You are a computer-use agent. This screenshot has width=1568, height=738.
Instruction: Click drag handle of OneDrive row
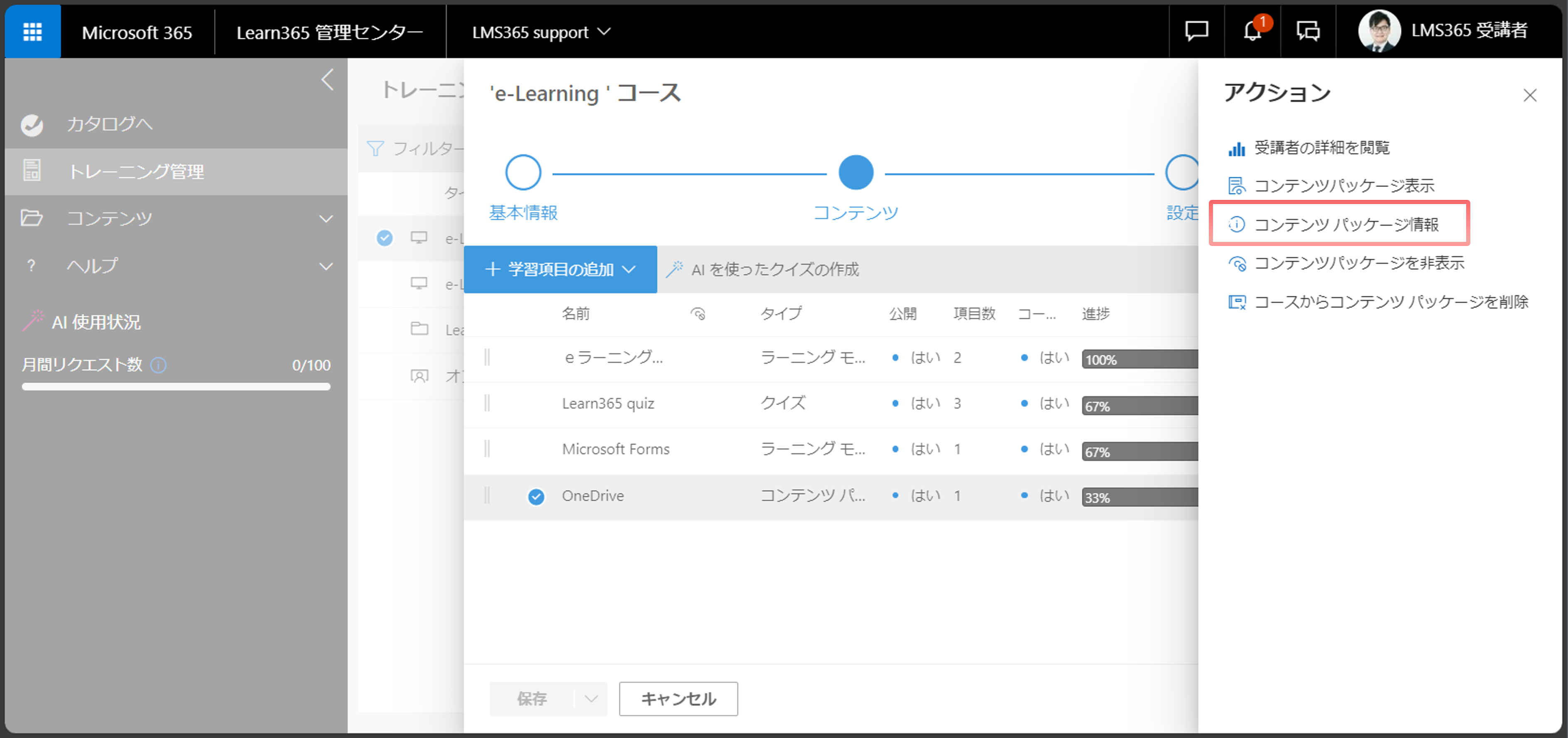point(487,496)
